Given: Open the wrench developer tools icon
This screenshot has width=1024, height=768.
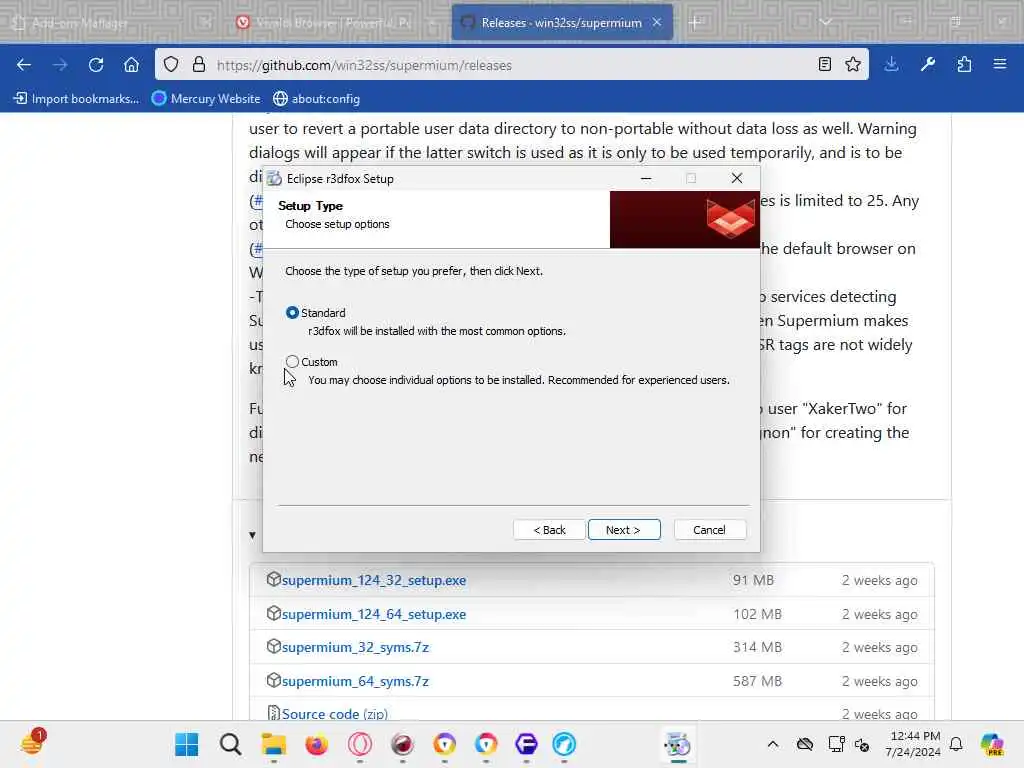Looking at the screenshot, I should [x=927, y=64].
